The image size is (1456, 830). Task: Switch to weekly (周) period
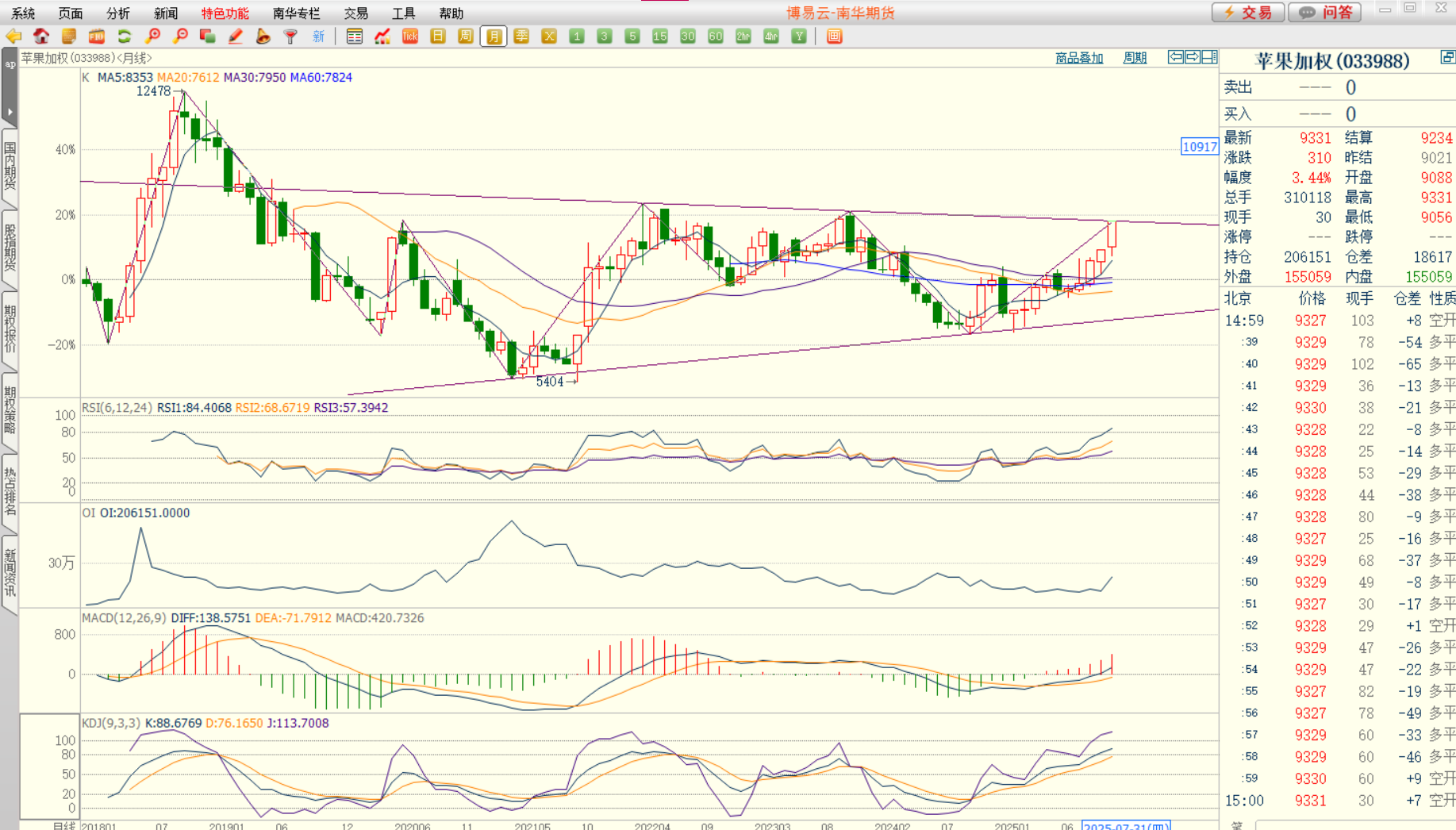click(466, 37)
